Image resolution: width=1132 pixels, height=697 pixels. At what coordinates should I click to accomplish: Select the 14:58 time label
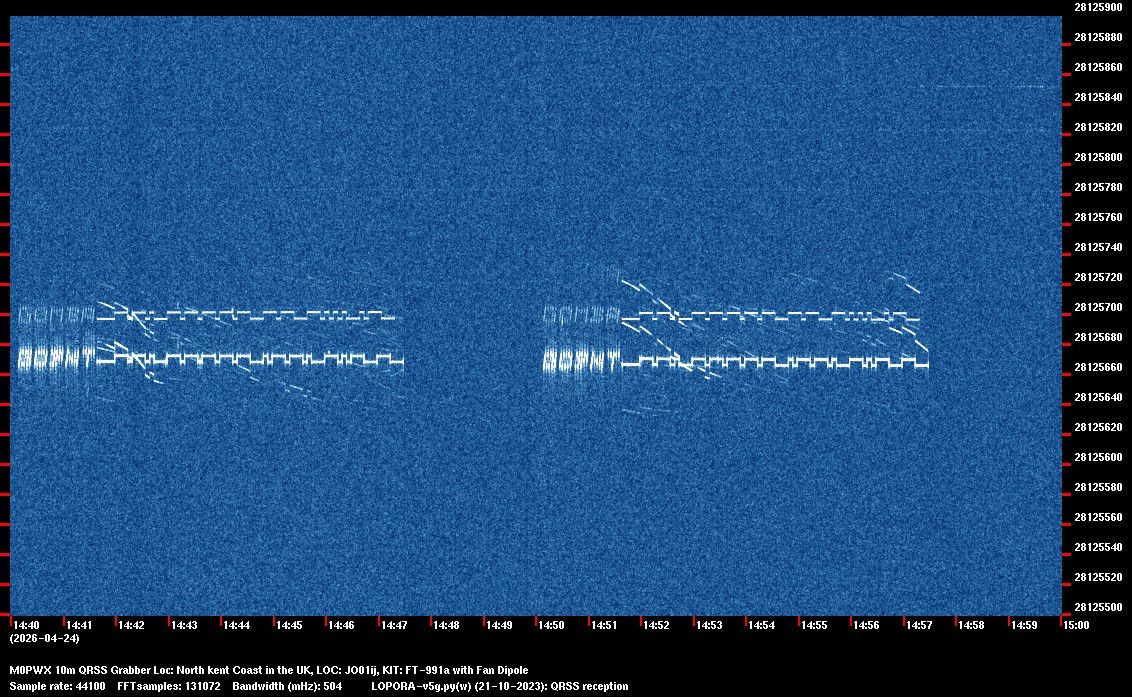pos(972,625)
